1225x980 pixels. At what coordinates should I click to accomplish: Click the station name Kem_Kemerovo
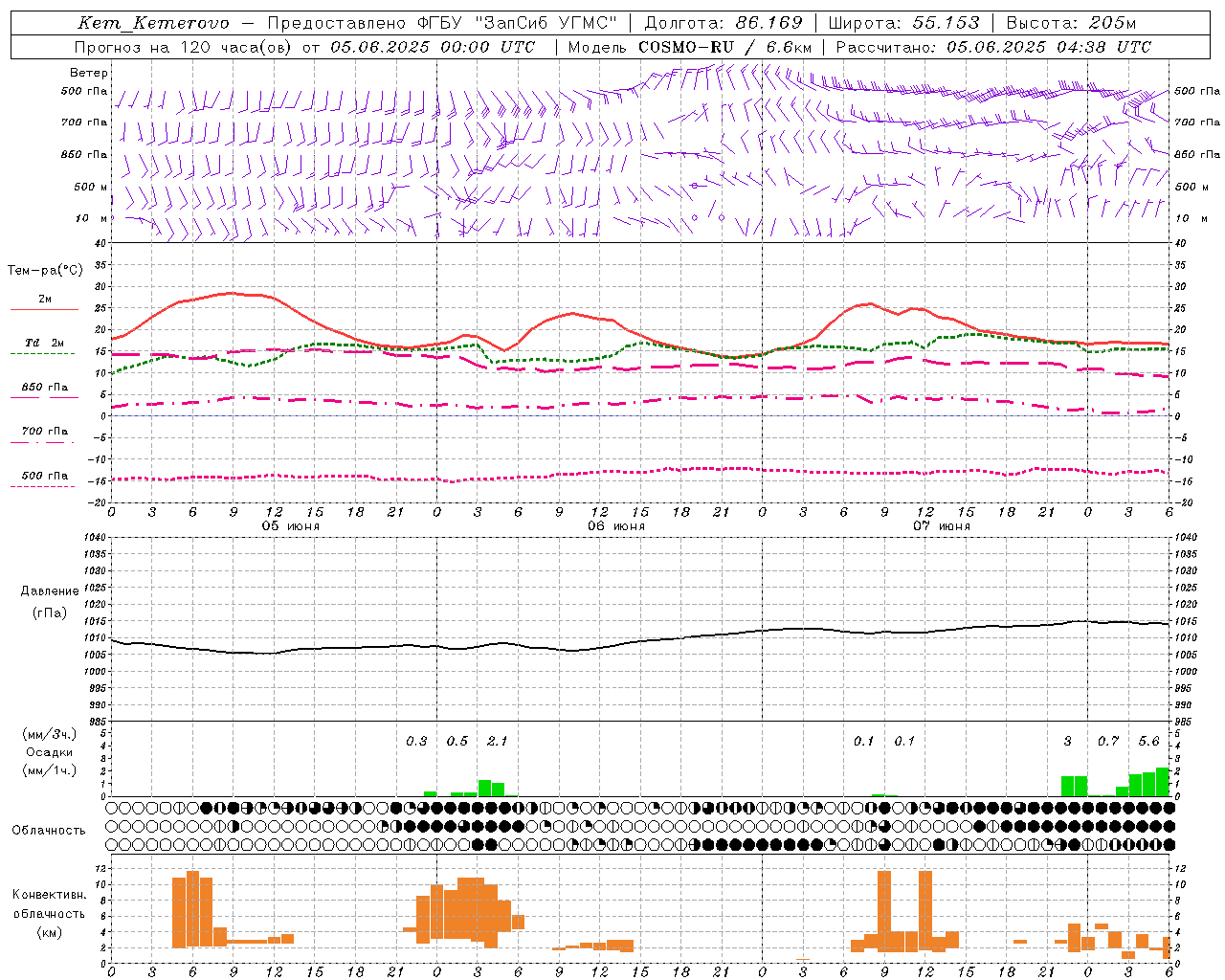tap(153, 23)
